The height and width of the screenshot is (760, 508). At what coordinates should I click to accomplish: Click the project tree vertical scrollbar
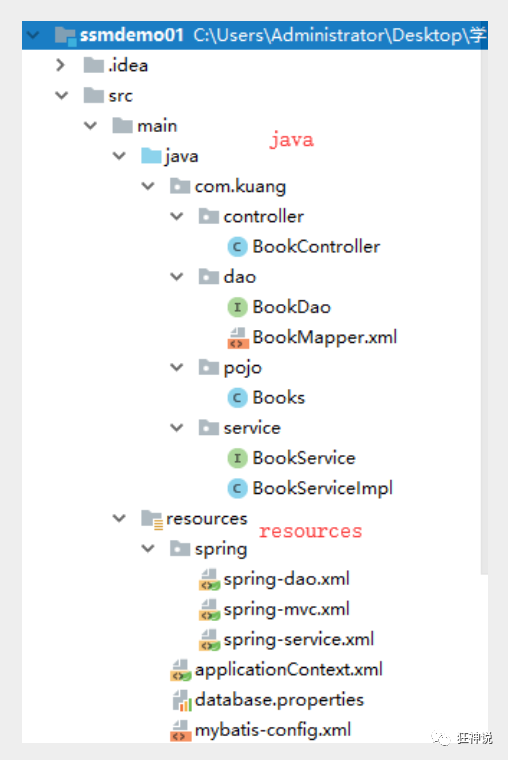pos(485,310)
